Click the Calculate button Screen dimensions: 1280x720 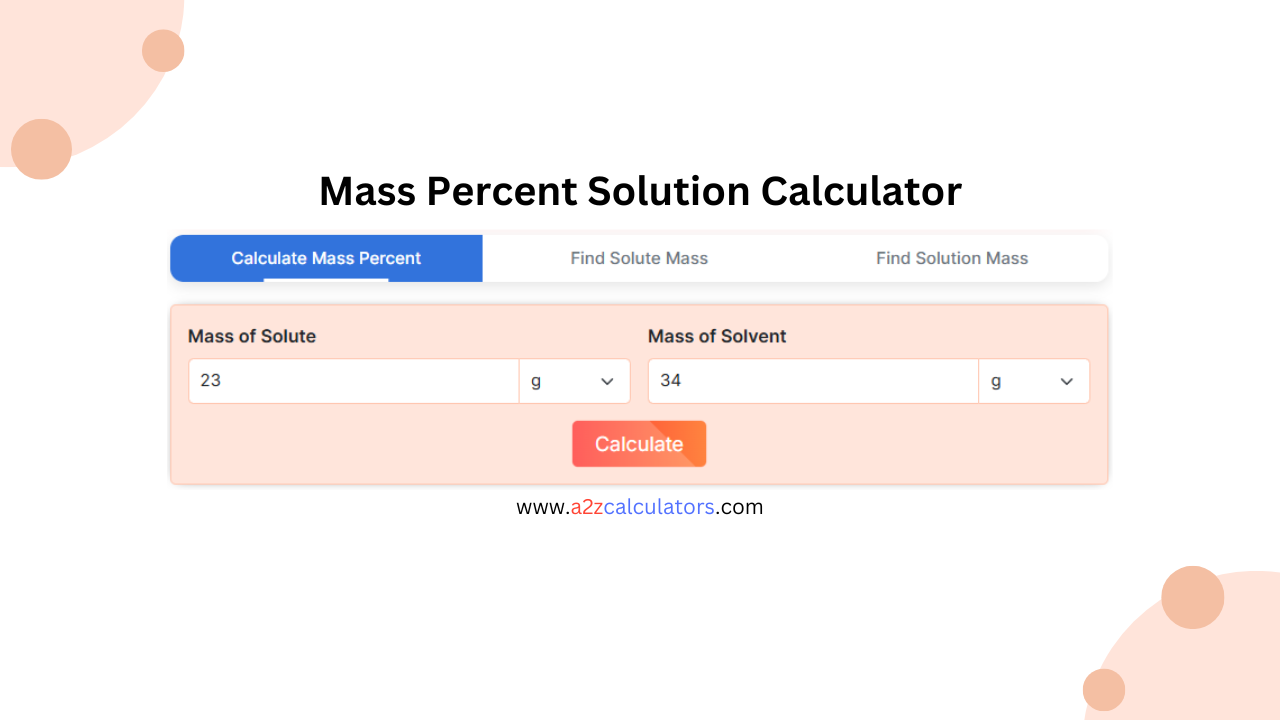pos(639,443)
